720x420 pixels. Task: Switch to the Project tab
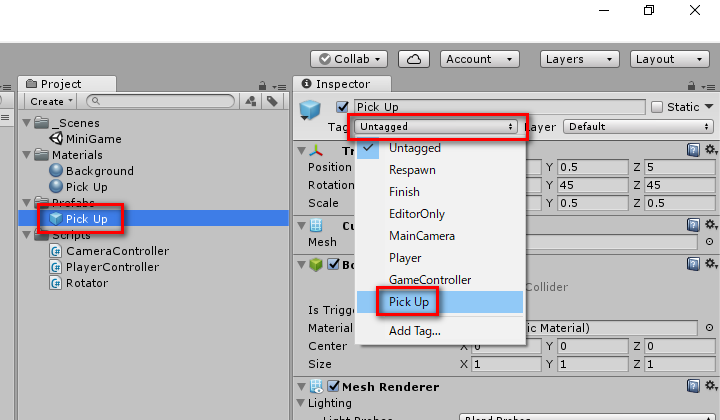[67, 84]
